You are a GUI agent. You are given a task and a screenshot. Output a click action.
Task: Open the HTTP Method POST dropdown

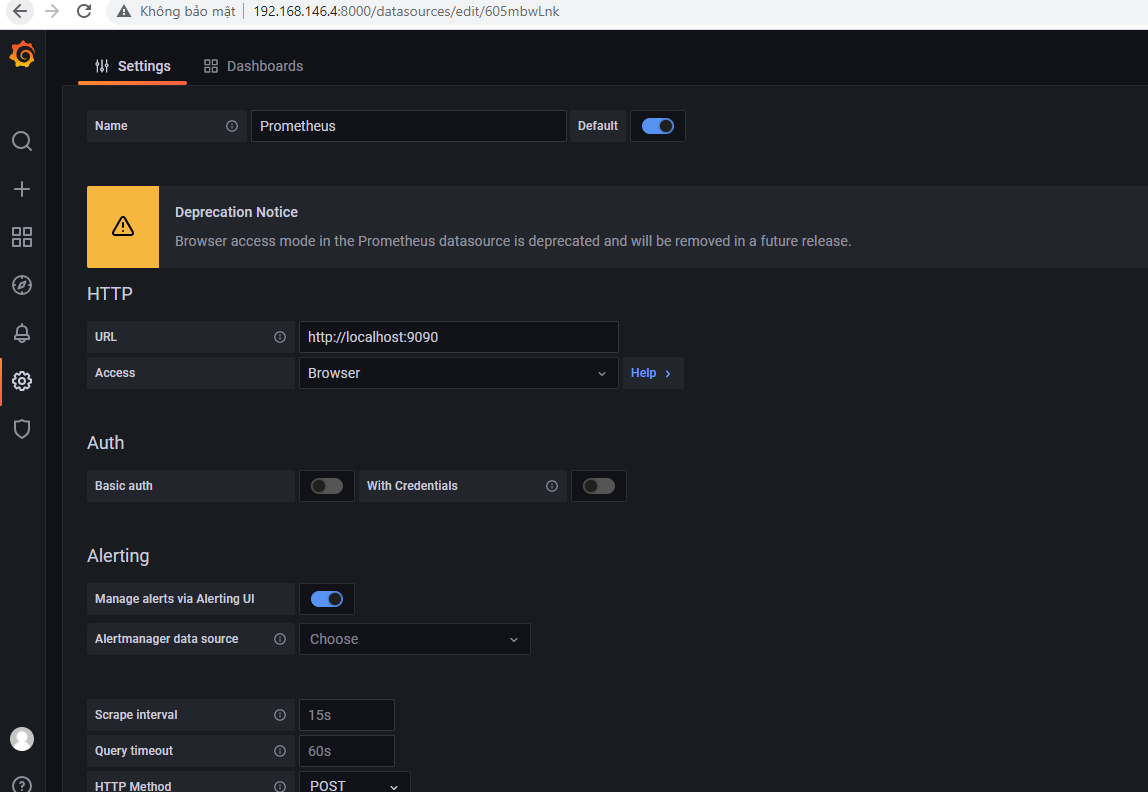[355, 783]
